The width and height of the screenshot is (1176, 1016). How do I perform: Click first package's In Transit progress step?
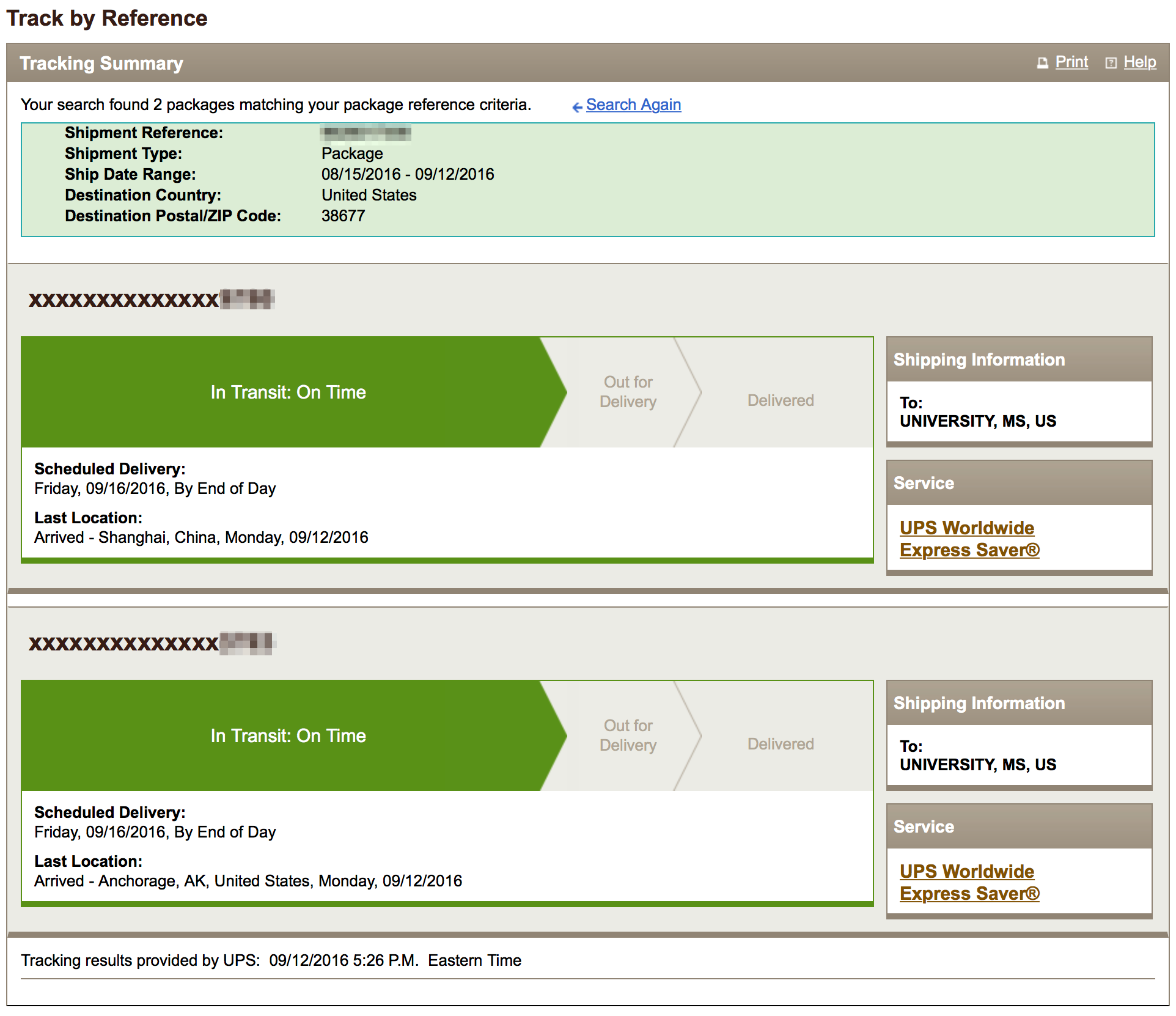pyautogui.click(x=288, y=392)
